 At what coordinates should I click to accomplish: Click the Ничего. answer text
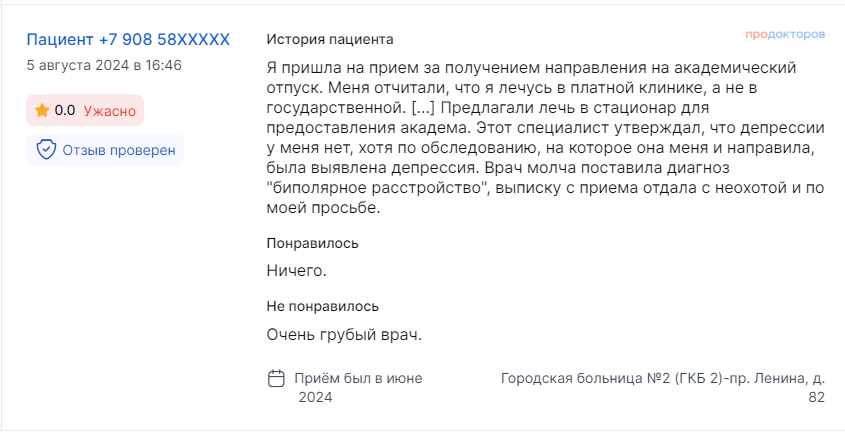pos(296,270)
